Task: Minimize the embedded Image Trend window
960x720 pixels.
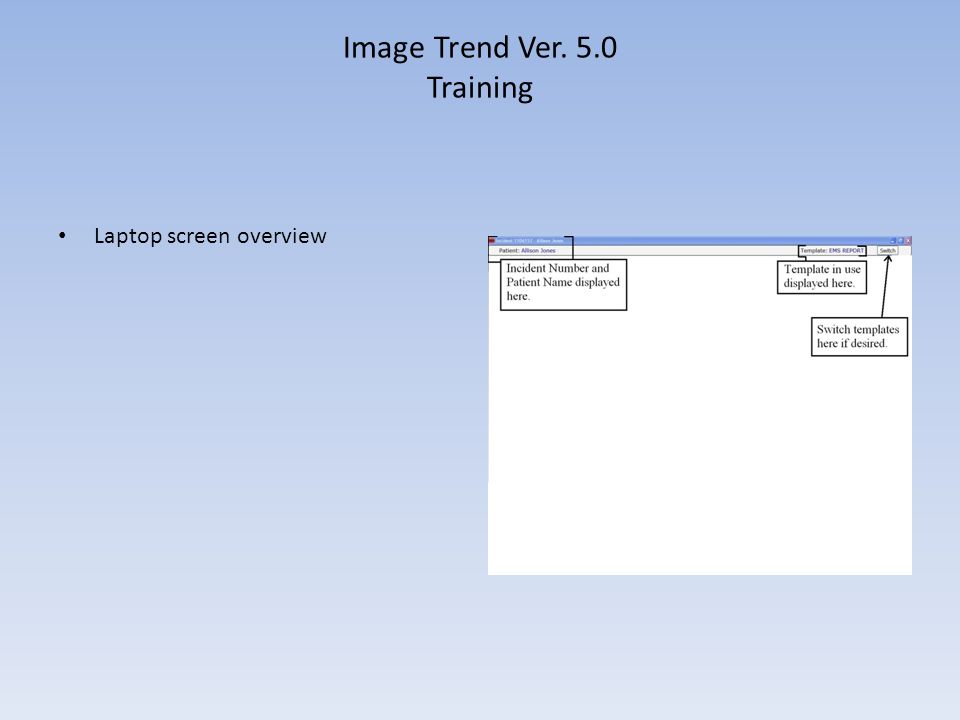Action: (x=893, y=241)
